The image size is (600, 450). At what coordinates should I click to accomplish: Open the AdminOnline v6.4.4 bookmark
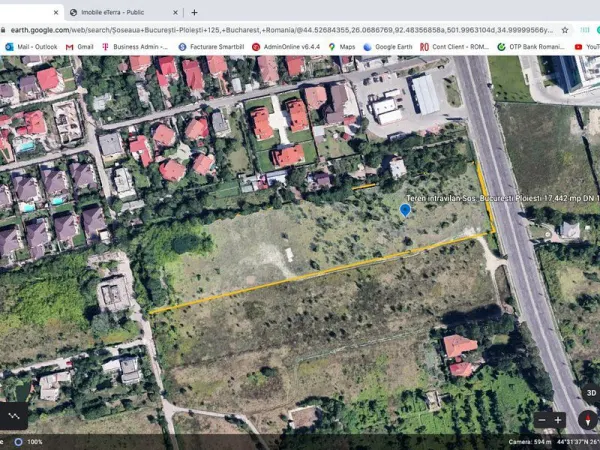(x=286, y=47)
